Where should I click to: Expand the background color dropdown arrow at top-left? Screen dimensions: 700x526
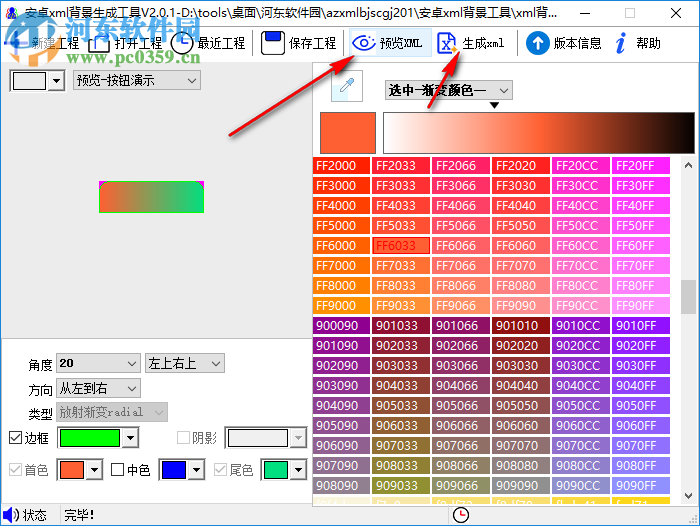tap(56, 81)
